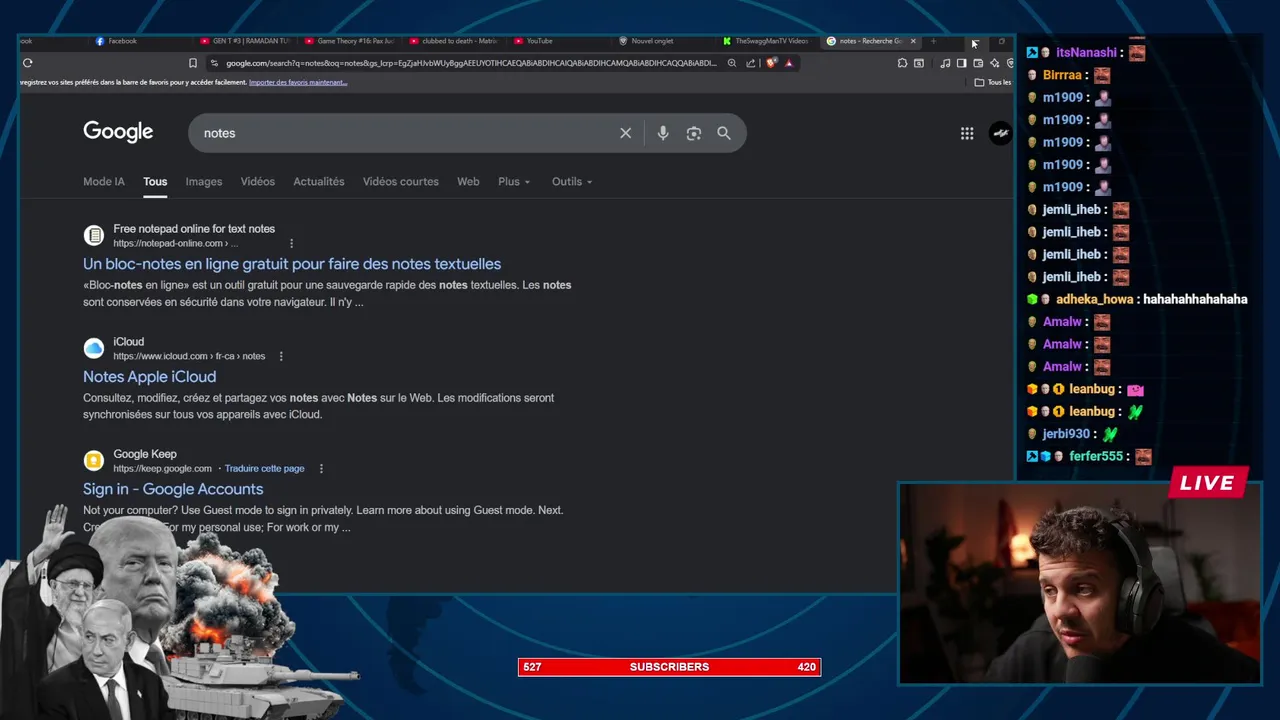This screenshot has height=720, width=1280.
Task: Click the site settings icon left of URL
Action: tap(214, 63)
